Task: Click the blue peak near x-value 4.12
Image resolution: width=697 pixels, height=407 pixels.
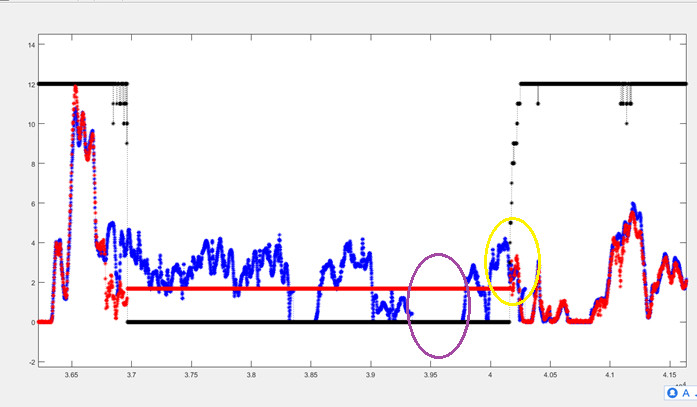Action: 633,210
